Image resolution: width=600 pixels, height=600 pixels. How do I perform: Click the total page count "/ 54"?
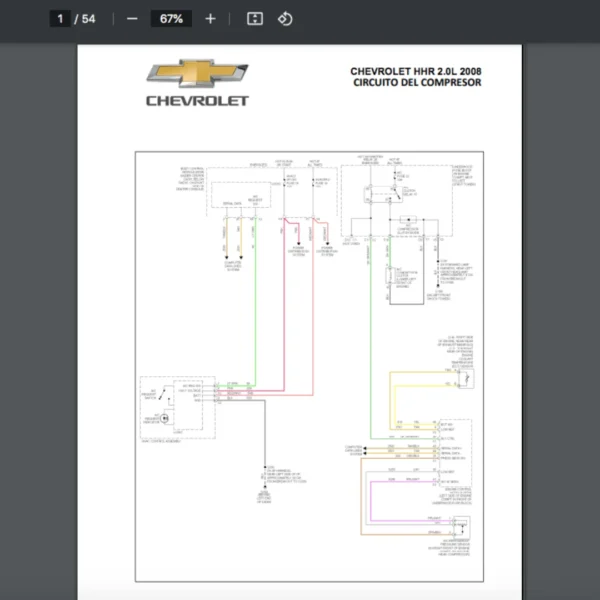(85, 19)
